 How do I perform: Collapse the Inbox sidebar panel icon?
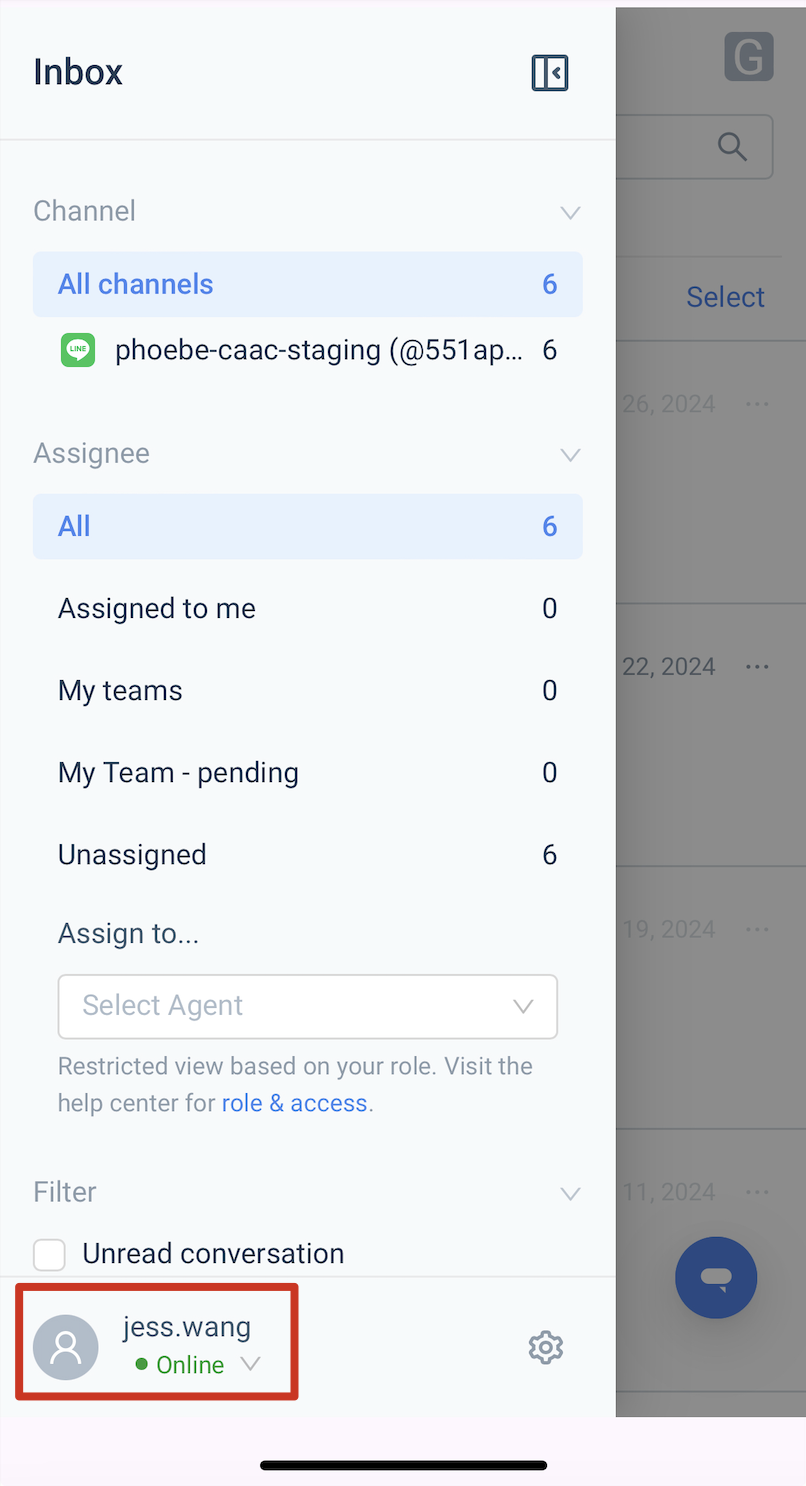pyautogui.click(x=550, y=73)
